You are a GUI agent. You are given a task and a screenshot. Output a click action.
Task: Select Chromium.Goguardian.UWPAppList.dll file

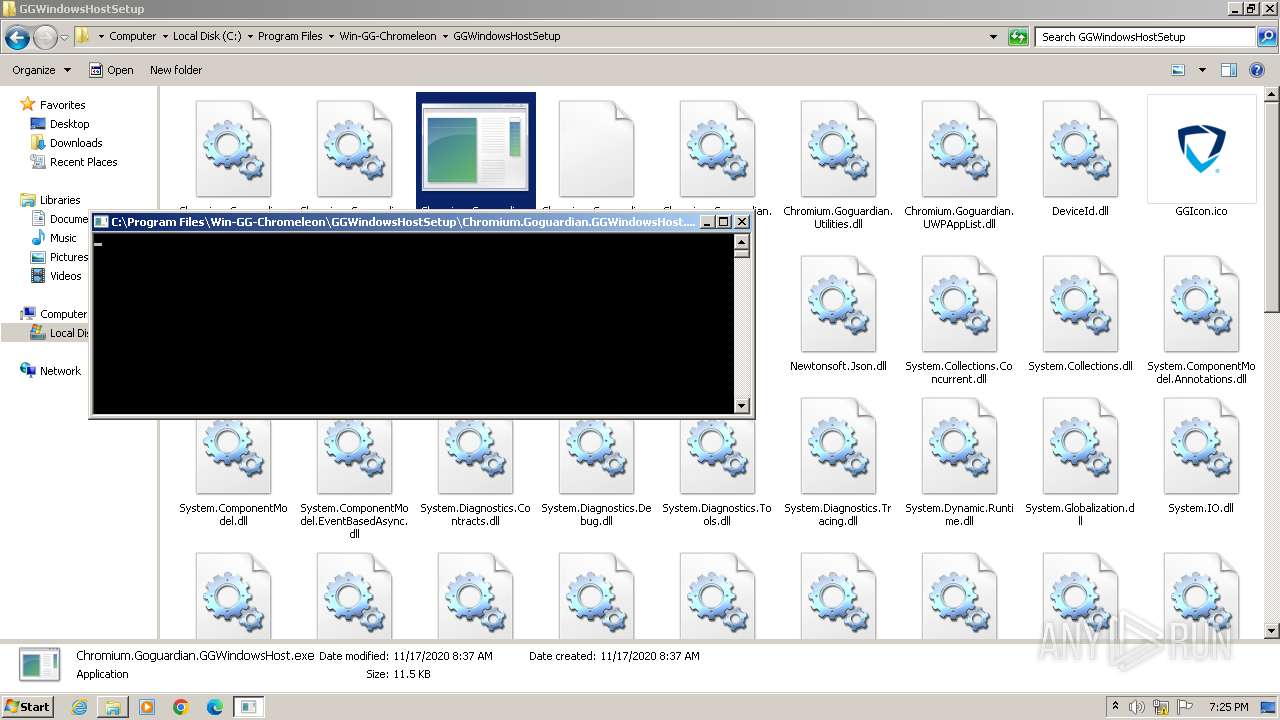pos(959,165)
